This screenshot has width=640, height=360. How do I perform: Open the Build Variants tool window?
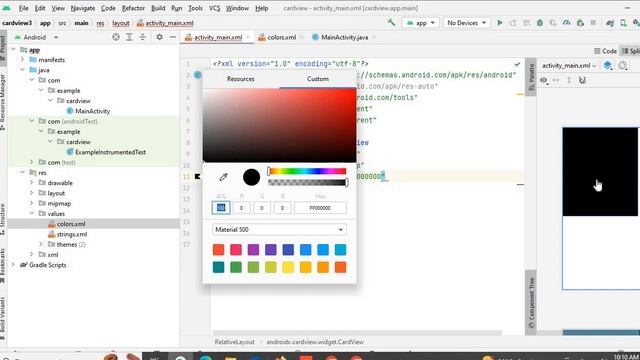point(2,319)
